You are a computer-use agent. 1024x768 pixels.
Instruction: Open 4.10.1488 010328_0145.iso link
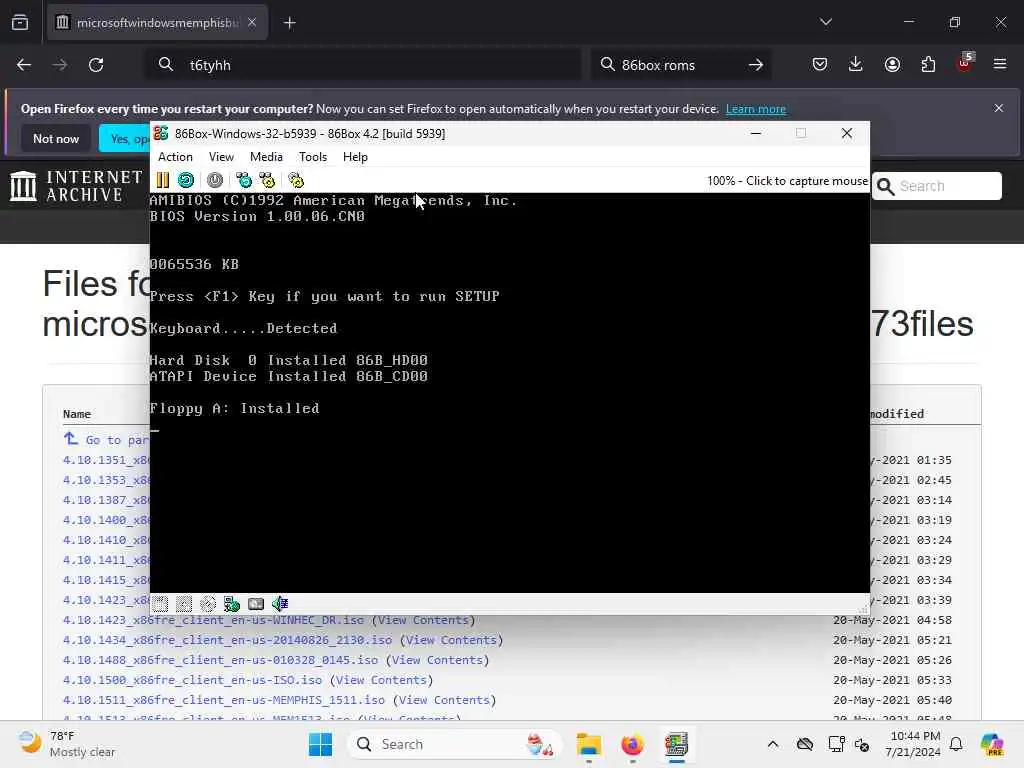220,660
